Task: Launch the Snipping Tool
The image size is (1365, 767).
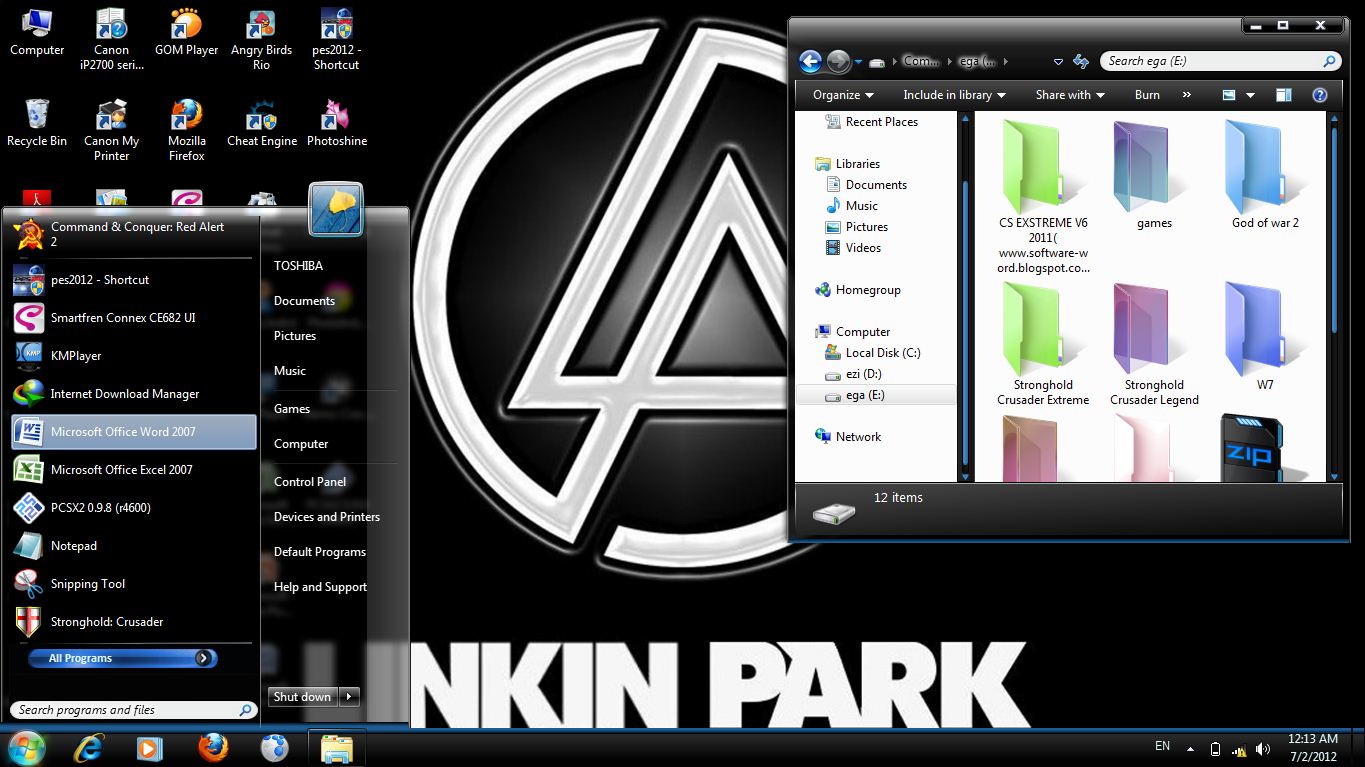Action: [x=133, y=584]
